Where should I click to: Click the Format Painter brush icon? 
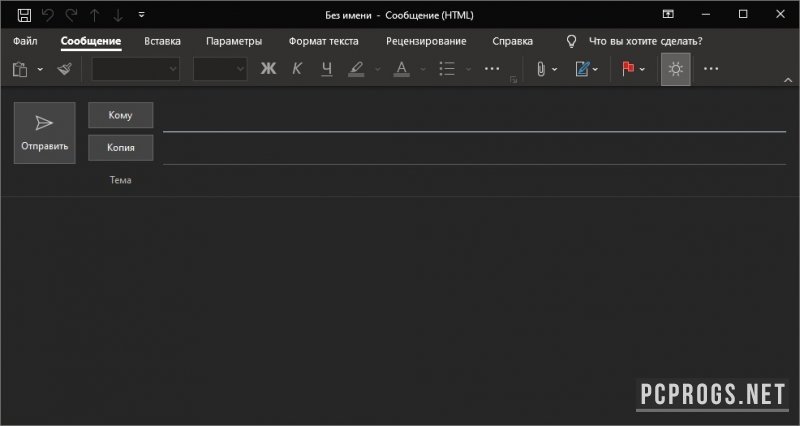[x=64, y=69]
